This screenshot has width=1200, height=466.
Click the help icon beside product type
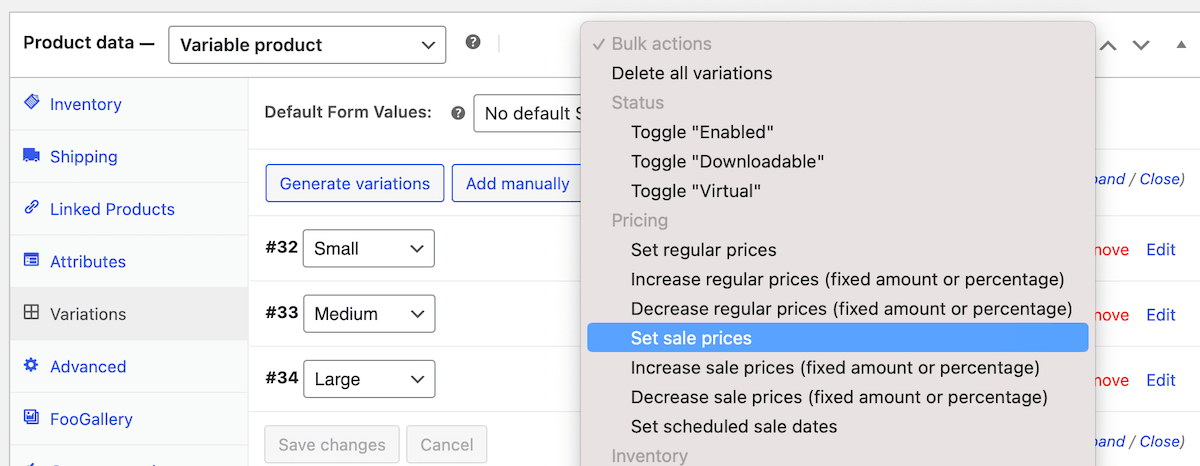[x=473, y=43]
